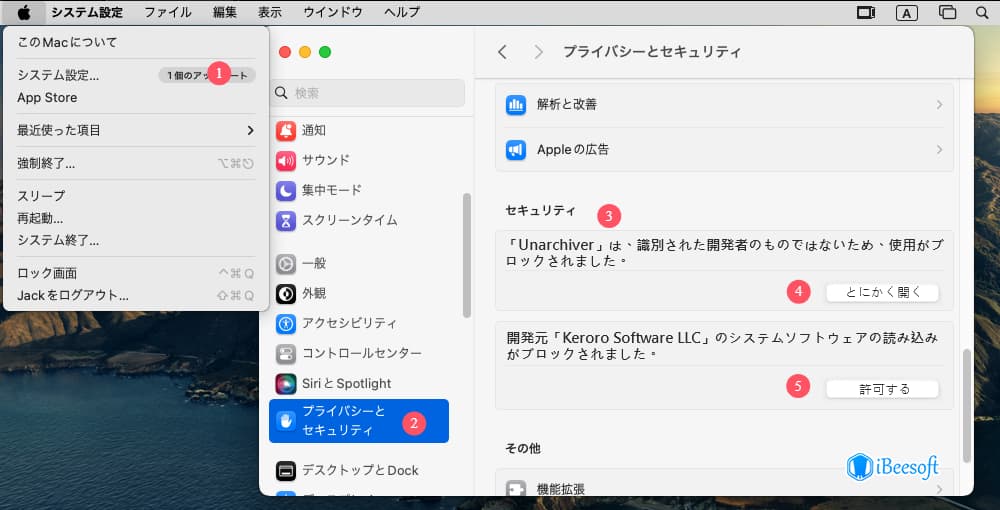The height and width of the screenshot is (510, 1000).
Task: Click the Notifications (通知) sidebar icon
Action: 286,131
